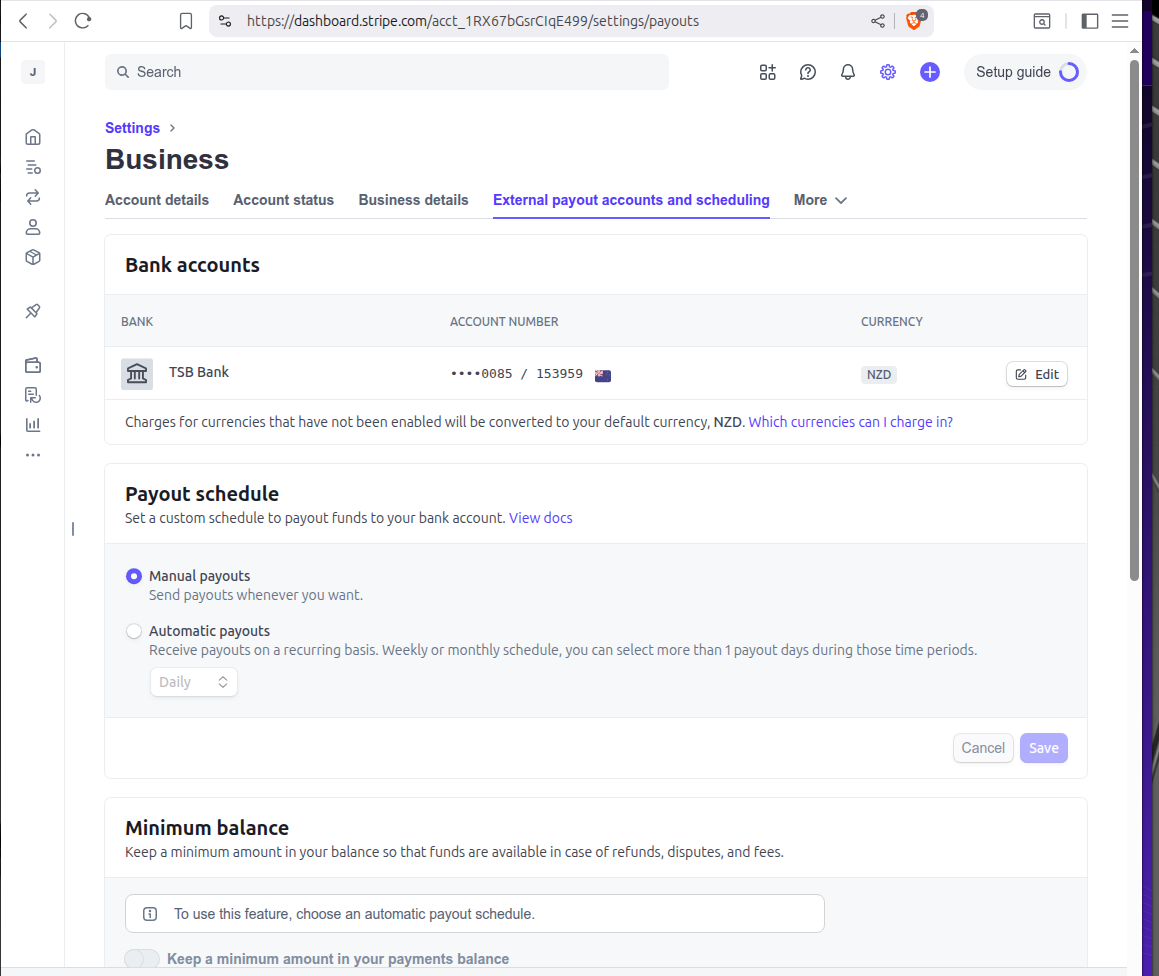The width and height of the screenshot is (1159, 976).
Task: Click the help question mark icon
Action: coord(808,72)
